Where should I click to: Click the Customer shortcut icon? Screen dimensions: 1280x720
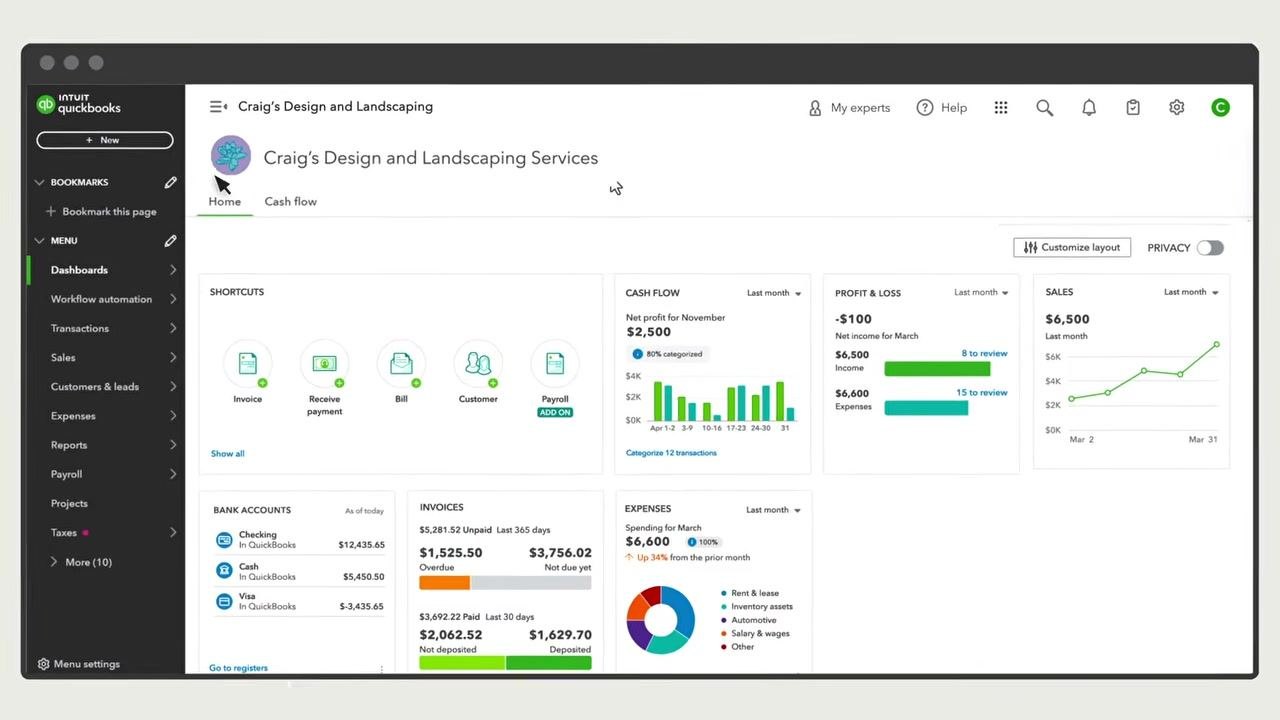point(478,364)
